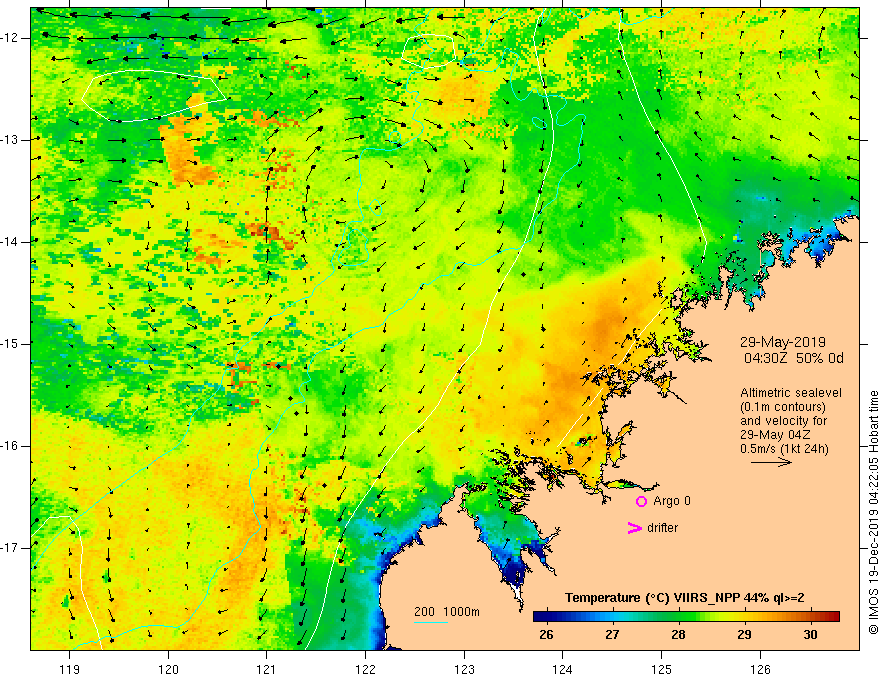Click the 'drifter' legend label
880x680 pixels.
pyautogui.click(x=662, y=528)
